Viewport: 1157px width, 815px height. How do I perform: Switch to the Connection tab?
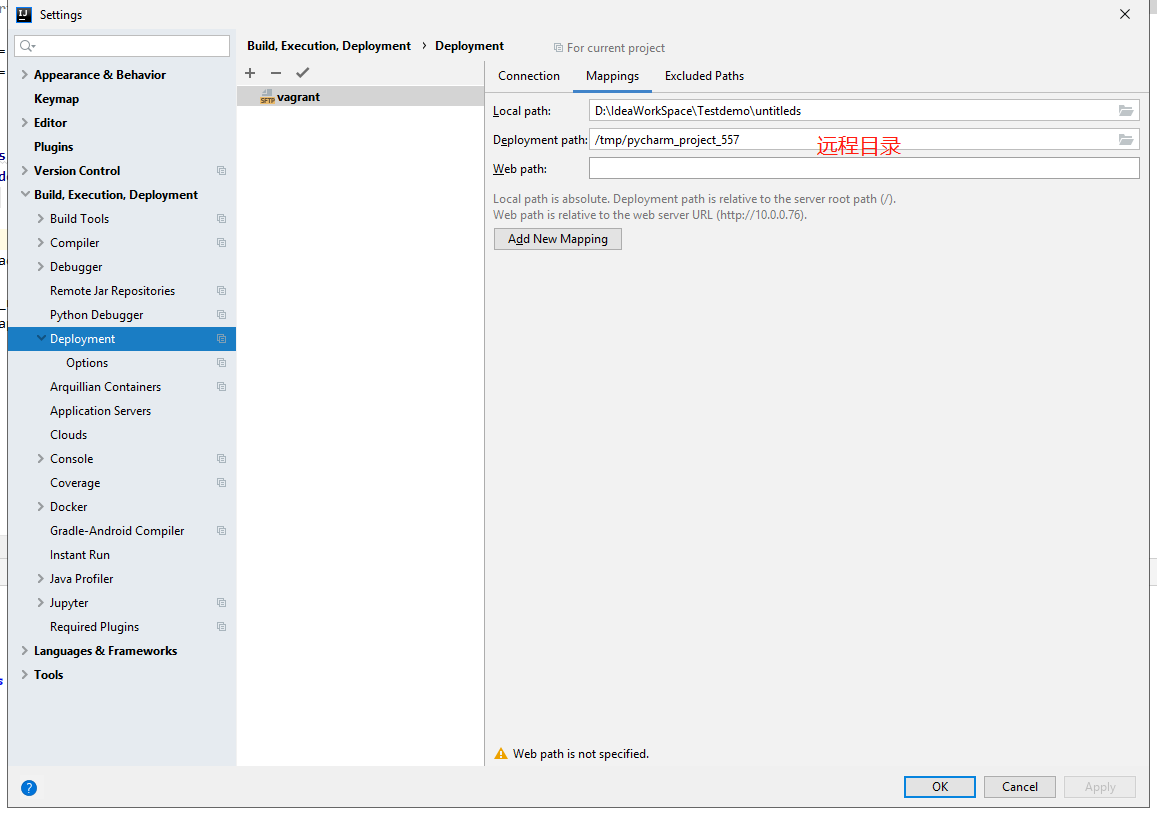pos(528,76)
